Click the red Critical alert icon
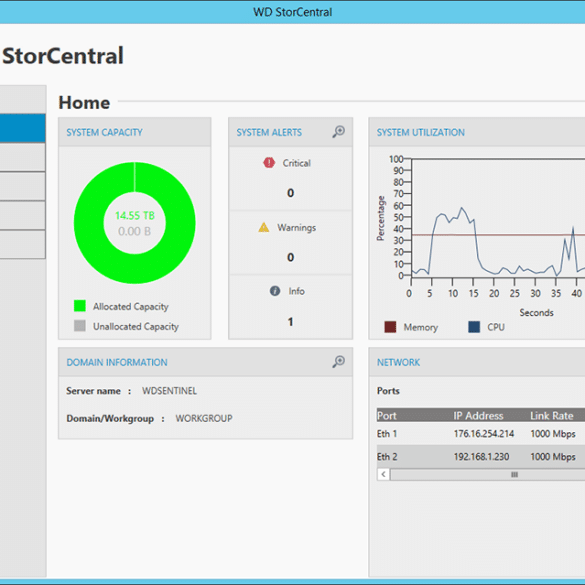This screenshot has height=585, width=585. (x=269, y=163)
